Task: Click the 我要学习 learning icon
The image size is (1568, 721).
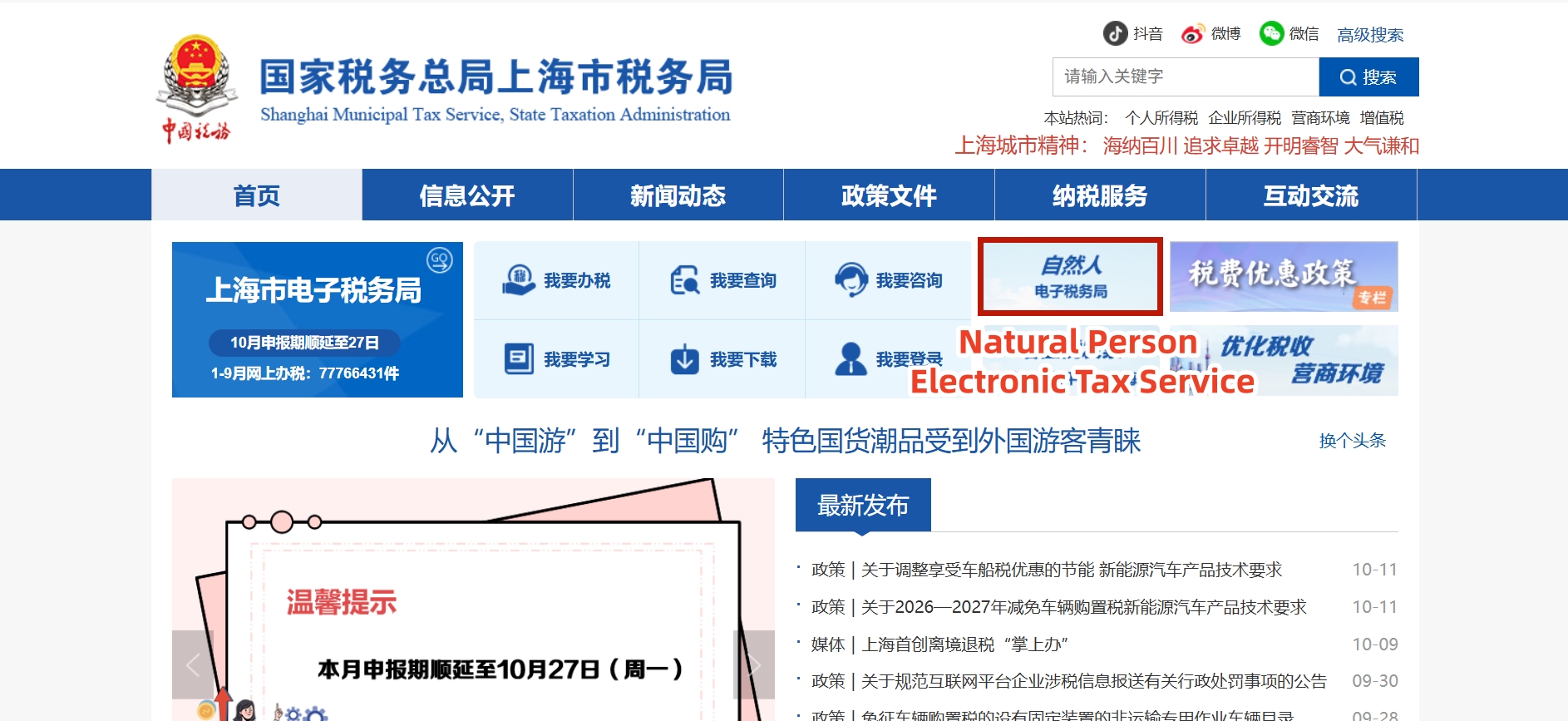Action: click(519, 359)
